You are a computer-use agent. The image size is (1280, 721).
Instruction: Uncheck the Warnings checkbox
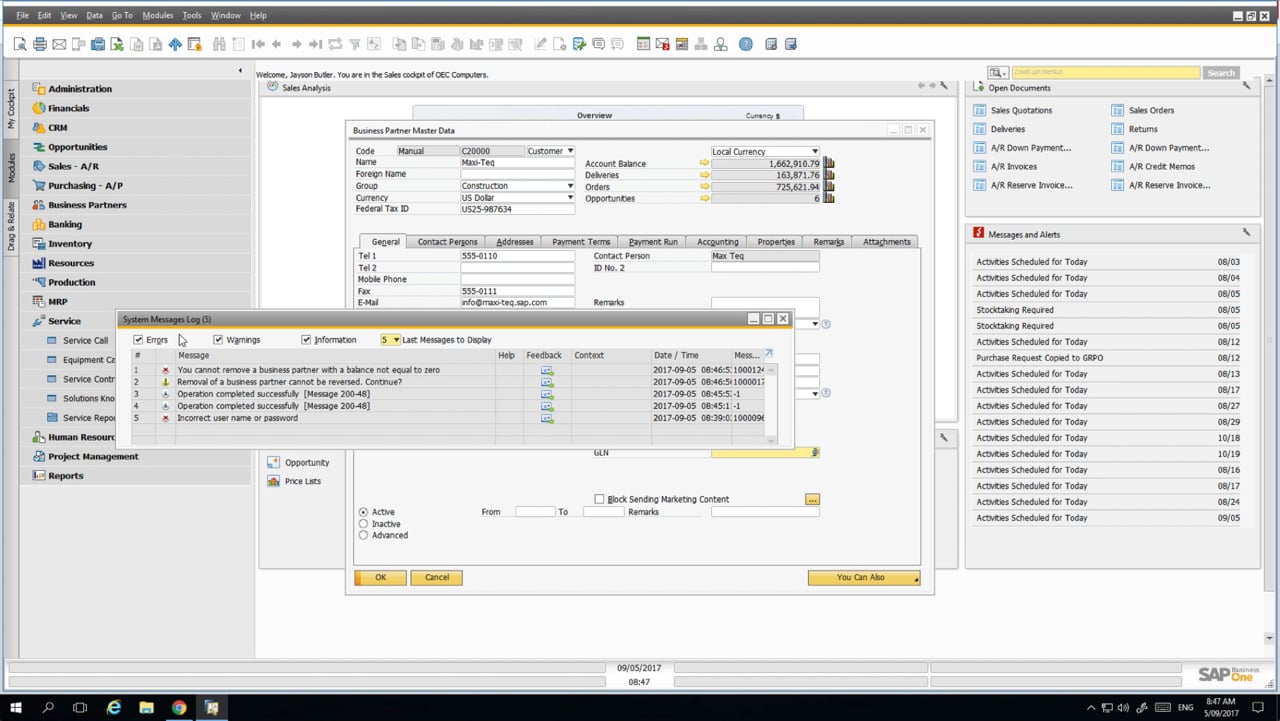218,340
